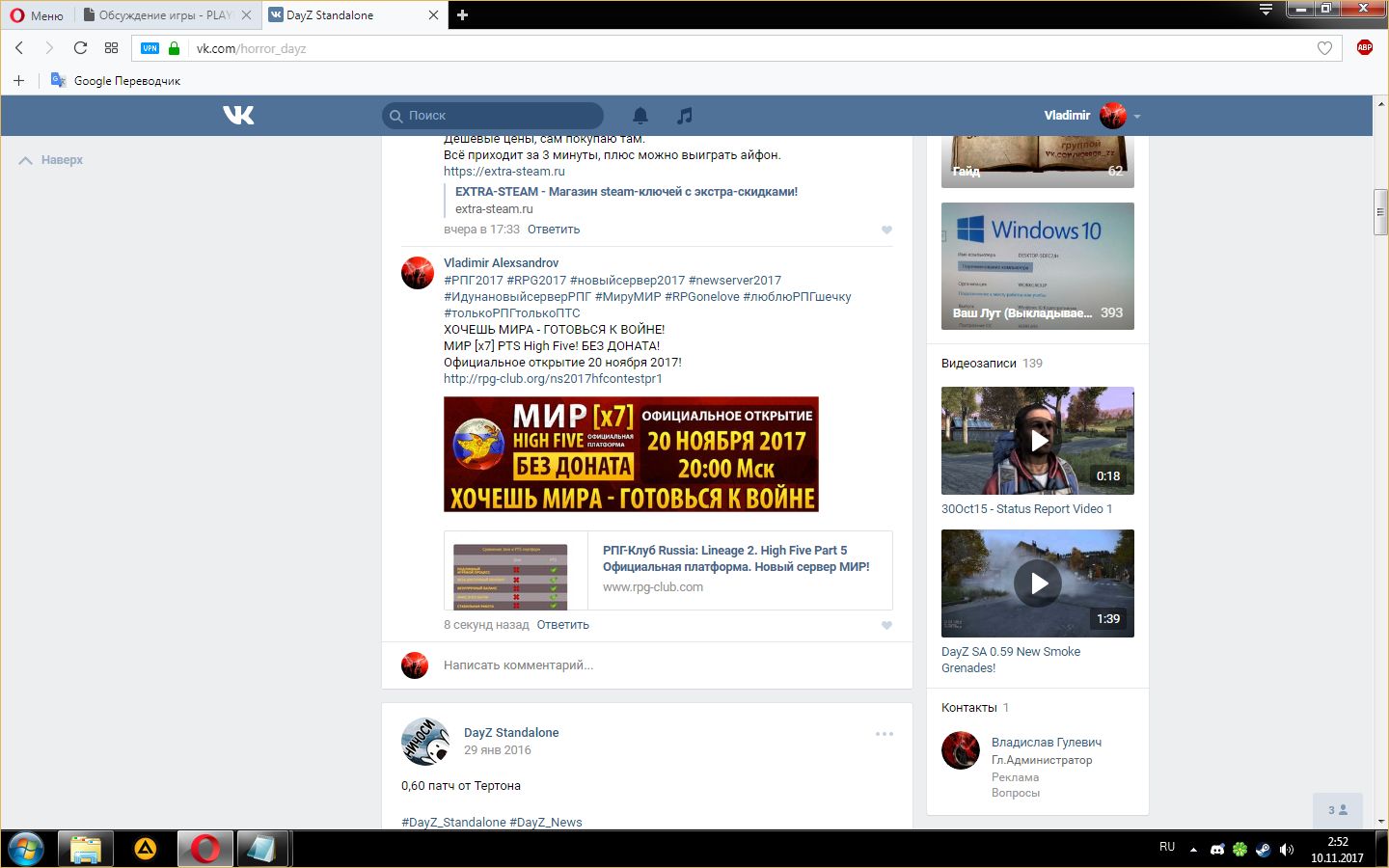Toggle the VPN badge in address bar
The height and width of the screenshot is (868, 1389).
150,48
